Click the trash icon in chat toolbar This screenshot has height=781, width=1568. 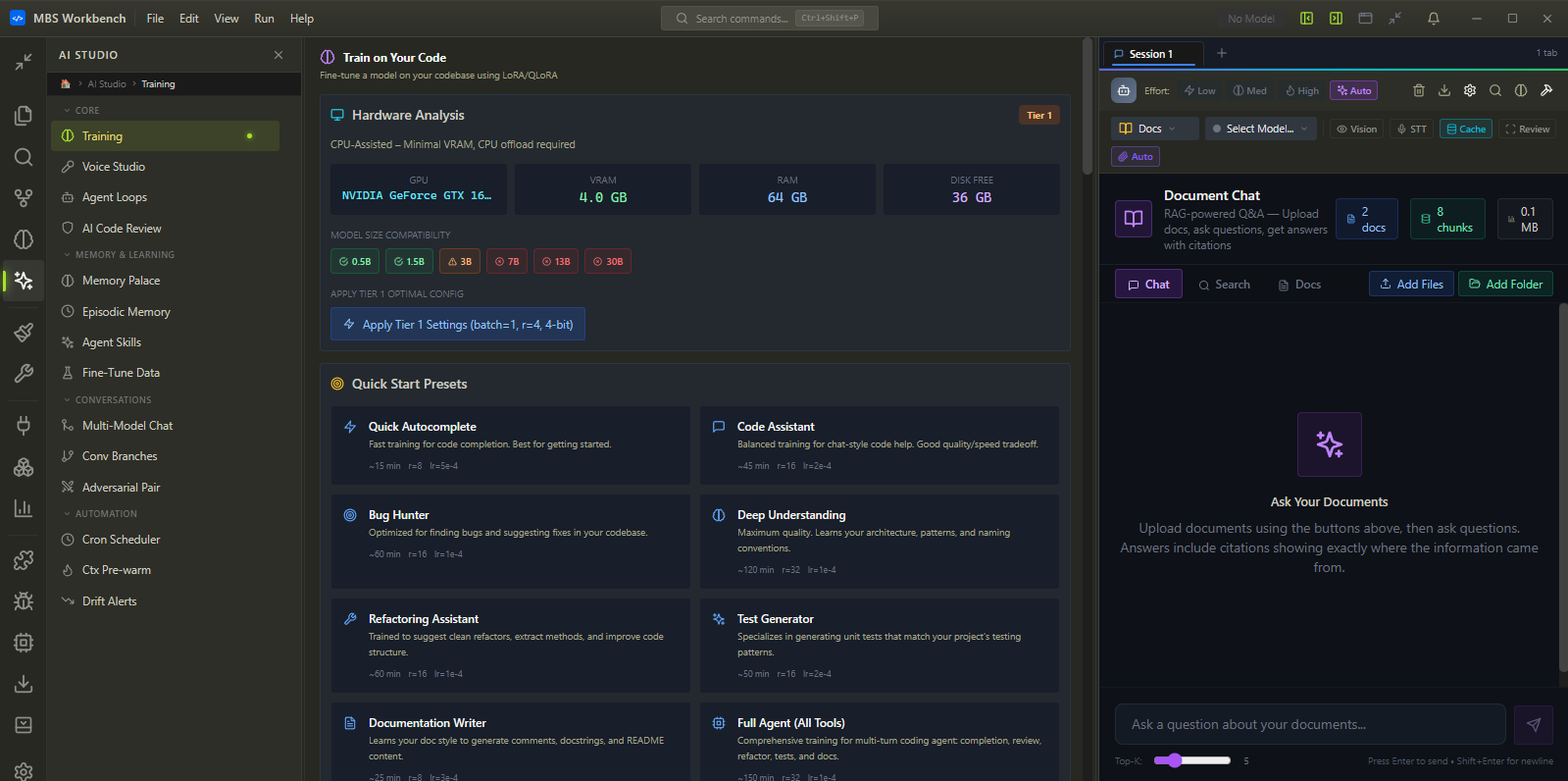tap(1419, 90)
